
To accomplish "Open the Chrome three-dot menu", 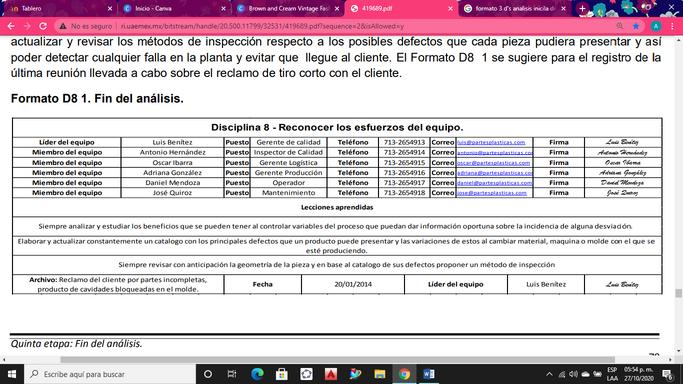I will tap(673, 26).
